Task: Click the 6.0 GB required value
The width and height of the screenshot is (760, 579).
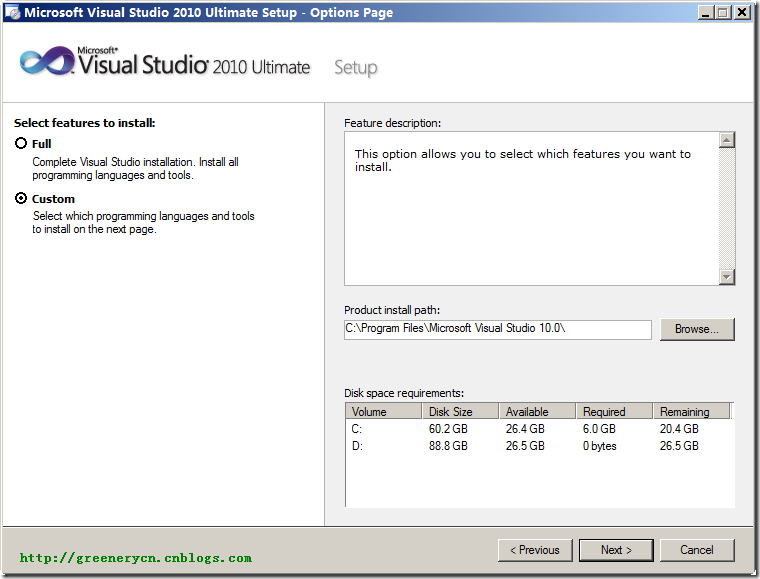Action: click(x=599, y=429)
